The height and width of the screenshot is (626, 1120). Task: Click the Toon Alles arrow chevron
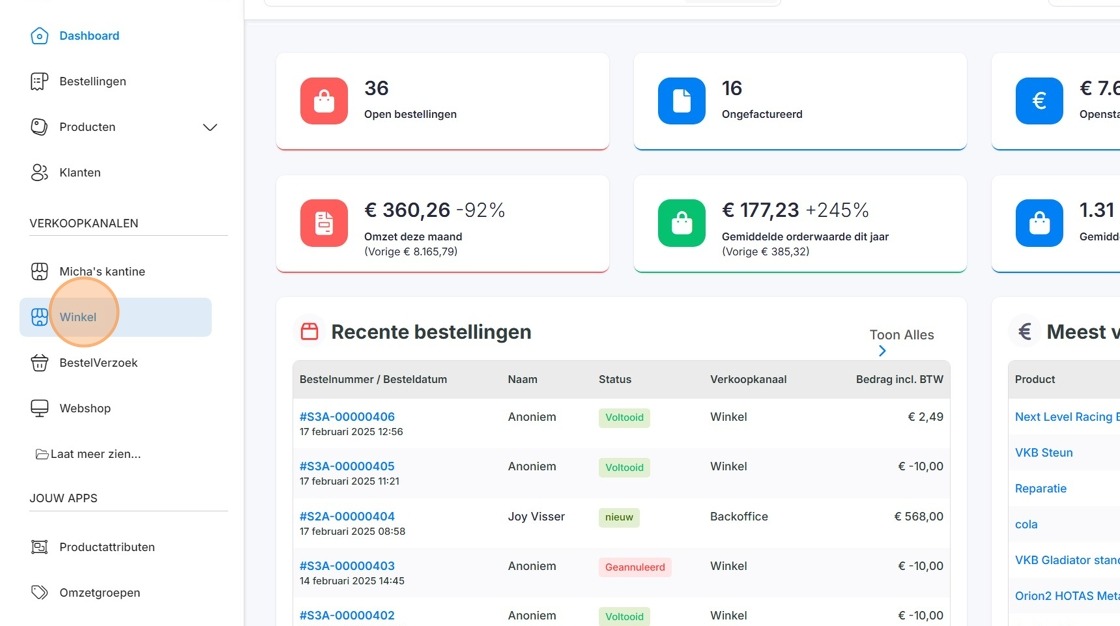(882, 351)
